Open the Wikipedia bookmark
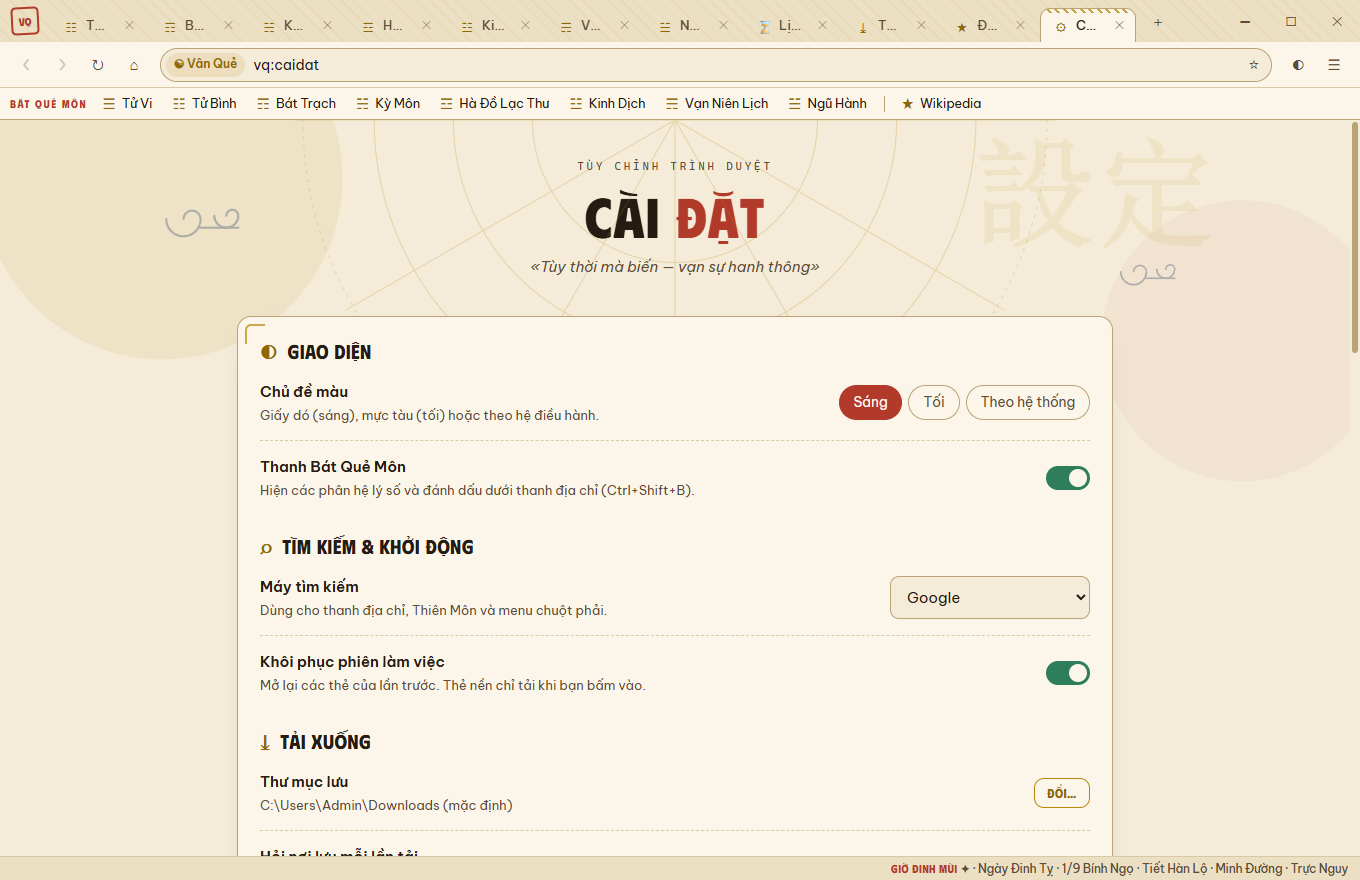This screenshot has width=1360, height=880. click(941, 103)
